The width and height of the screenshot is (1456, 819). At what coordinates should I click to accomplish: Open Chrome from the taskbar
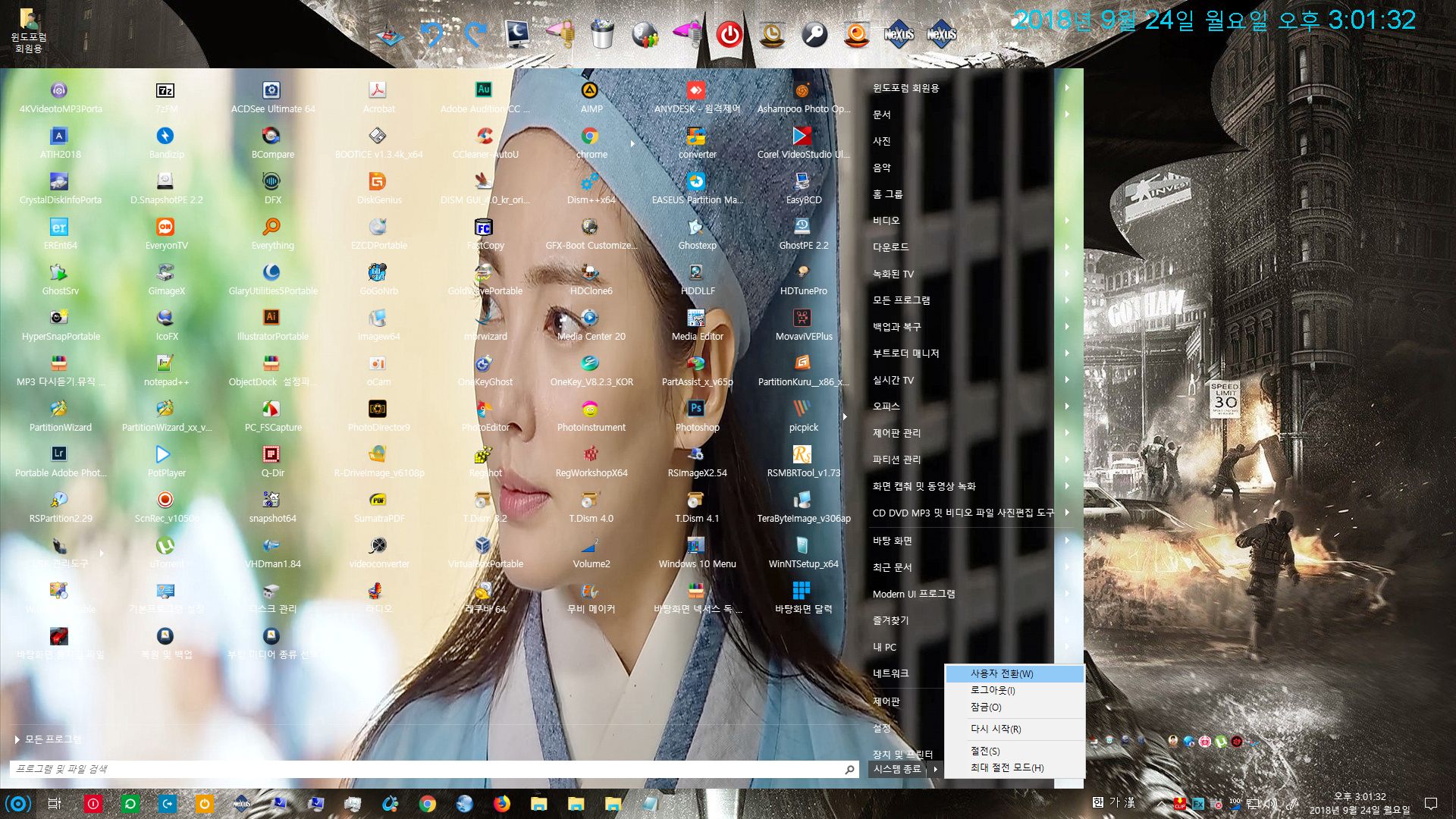point(428,804)
